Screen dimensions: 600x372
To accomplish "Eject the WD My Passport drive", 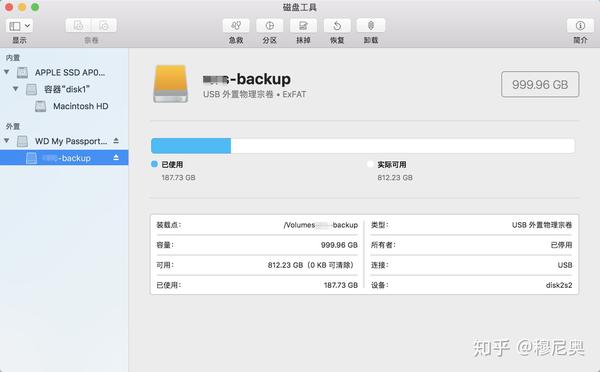I will [x=116, y=141].
